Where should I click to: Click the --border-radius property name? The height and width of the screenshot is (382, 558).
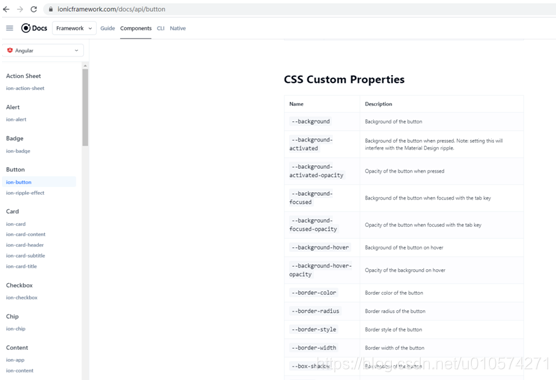pyautogui.click(x=315, y=311)
